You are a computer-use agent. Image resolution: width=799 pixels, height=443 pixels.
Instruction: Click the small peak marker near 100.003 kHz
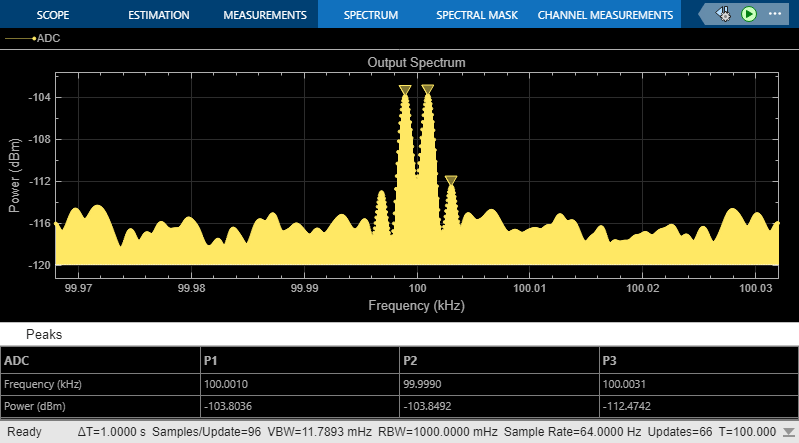click(x=451, y=180)
